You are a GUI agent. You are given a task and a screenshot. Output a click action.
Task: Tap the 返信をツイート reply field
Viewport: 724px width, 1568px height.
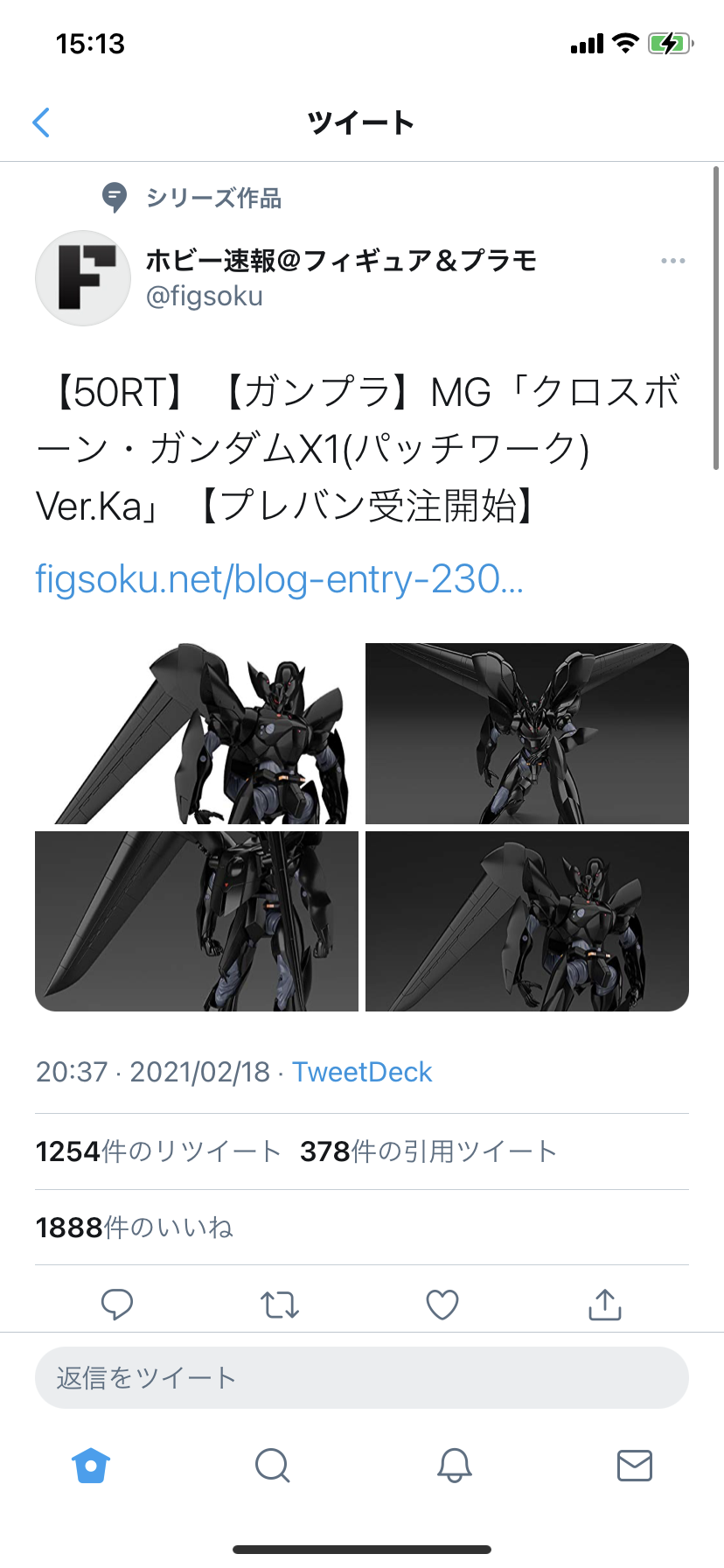pos(362,1378)
